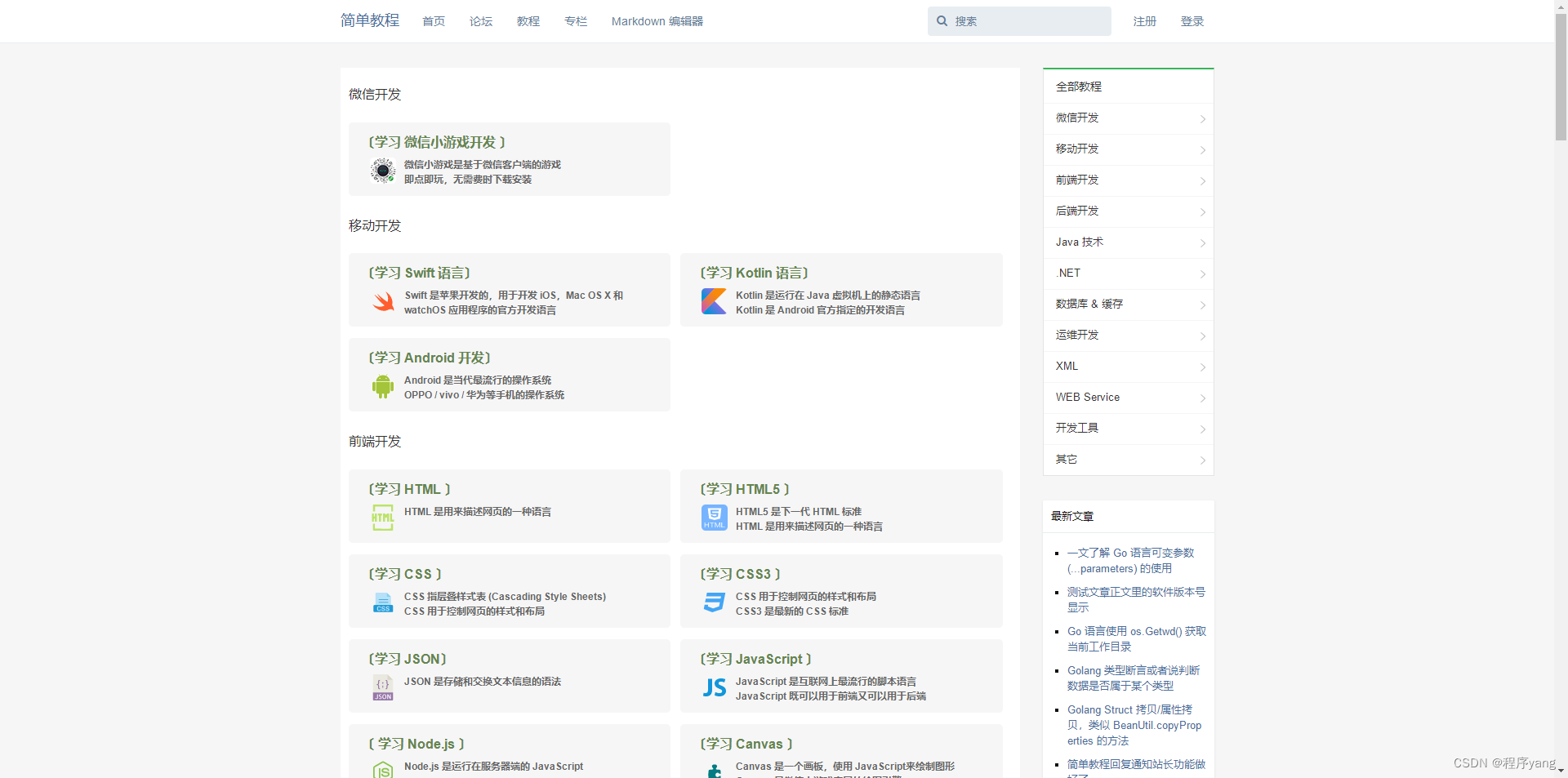Click the blue HTML5 shield icon
The width and height of the screenshot is (1568, 778).
pyautogui.click(x=714, y=518)
